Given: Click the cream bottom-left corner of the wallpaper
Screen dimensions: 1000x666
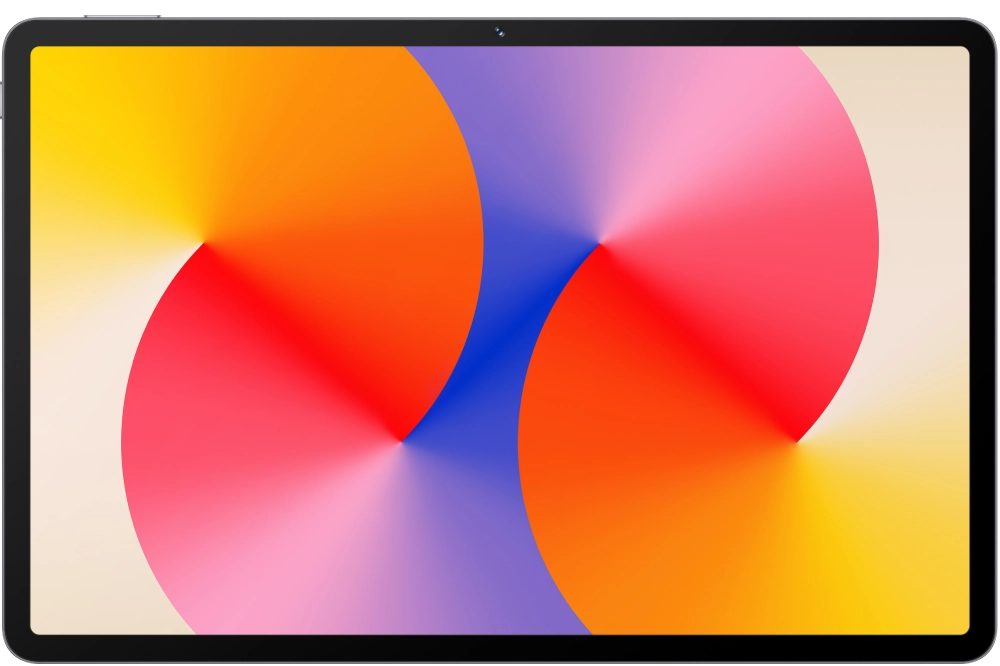Looking at the screenshot, I should (x=60, y=600).
